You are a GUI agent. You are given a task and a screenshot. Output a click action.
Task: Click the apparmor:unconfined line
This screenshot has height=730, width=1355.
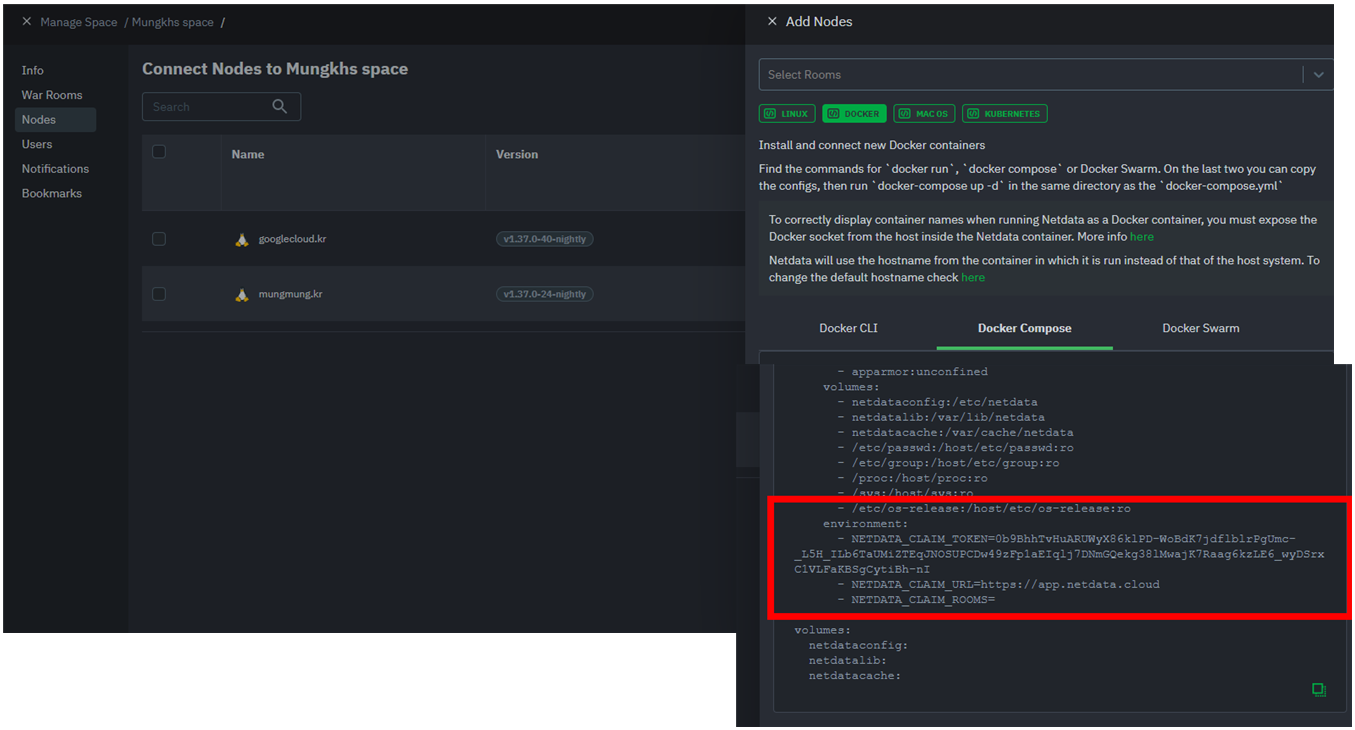point(912,371)
